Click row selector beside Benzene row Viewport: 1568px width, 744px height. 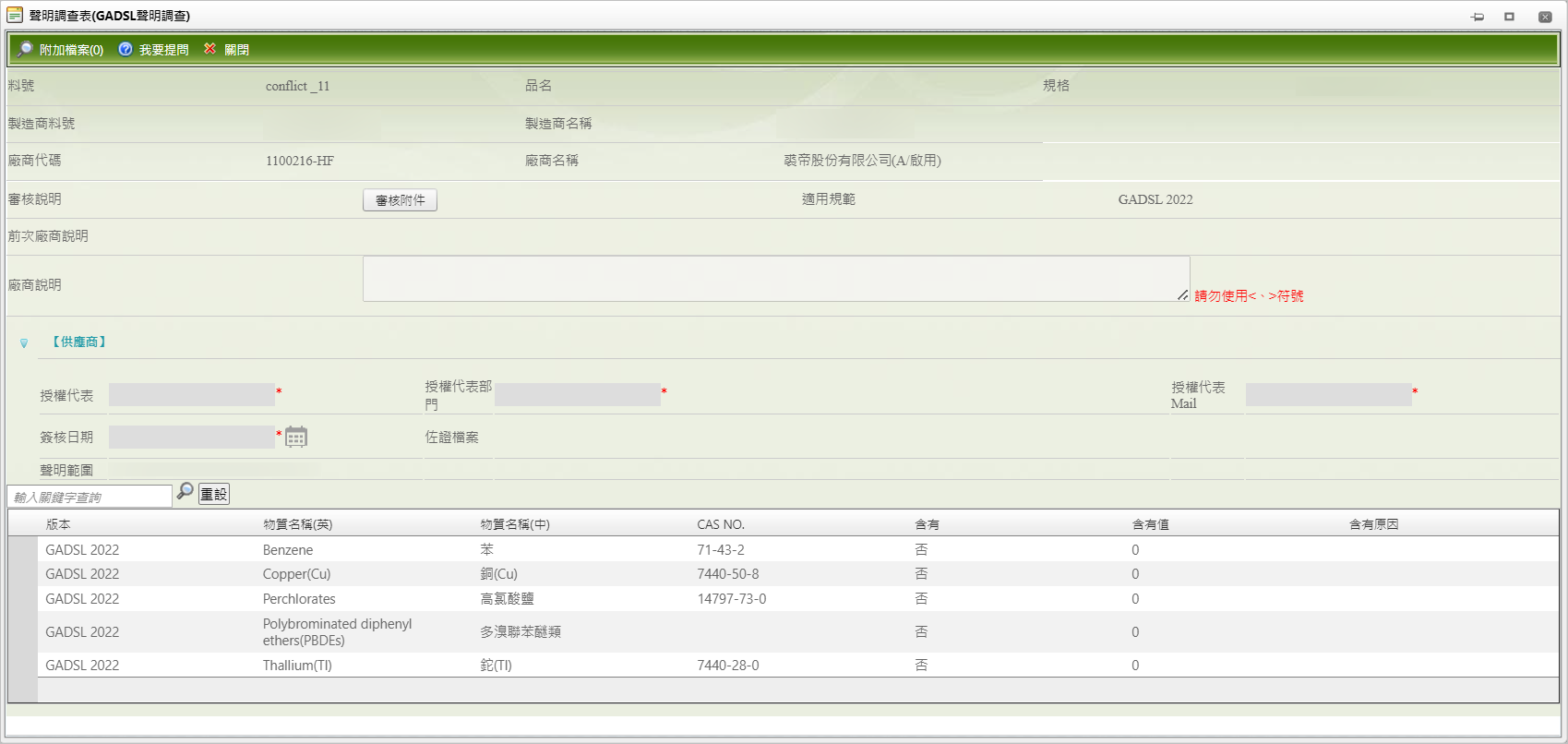[x=22, y=550]
